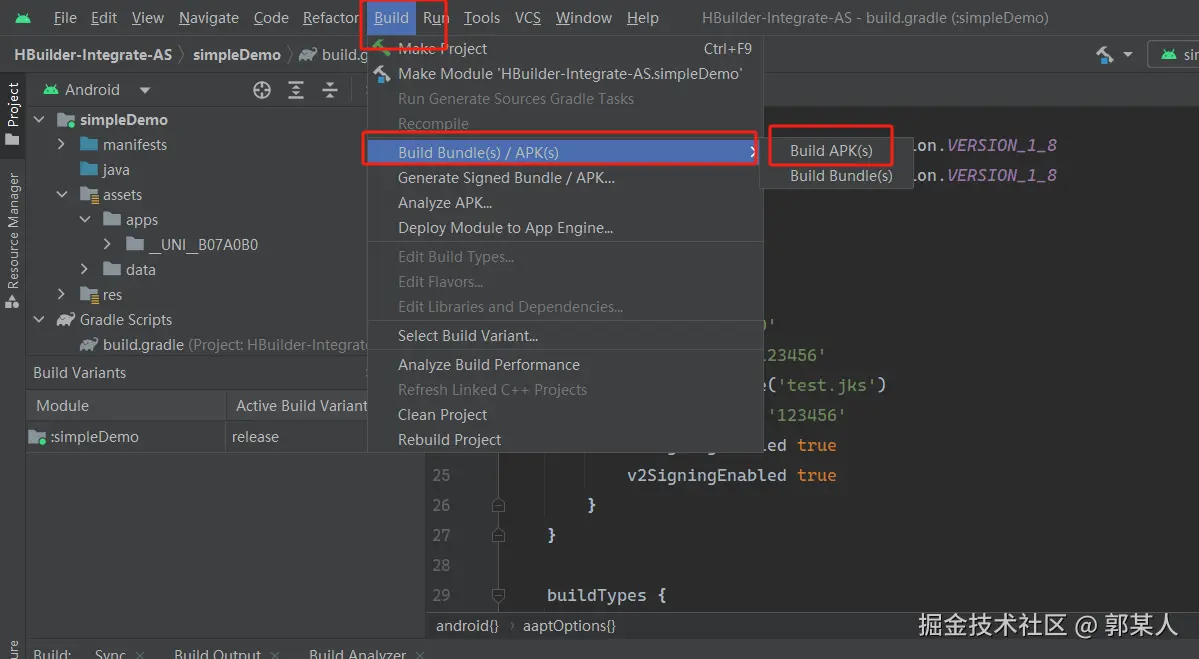Viewport: 1199px width, 659px height.
Task: Click the Gradle Scripts elephant icon
Action: click(67, 320)
